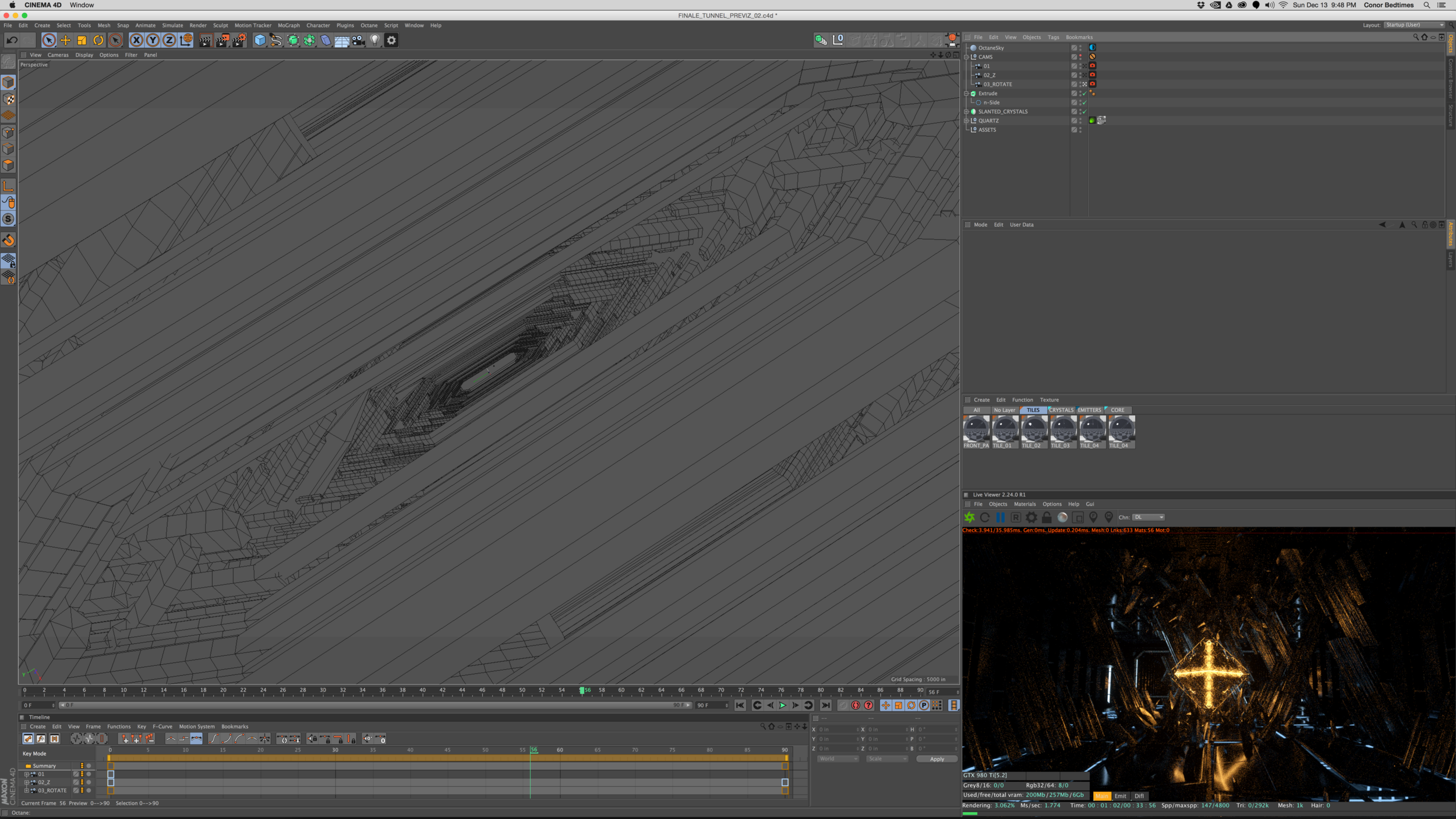Click the frame 56 playhead marker on the timeline
1456x819 pixels.
pos(582,690)
